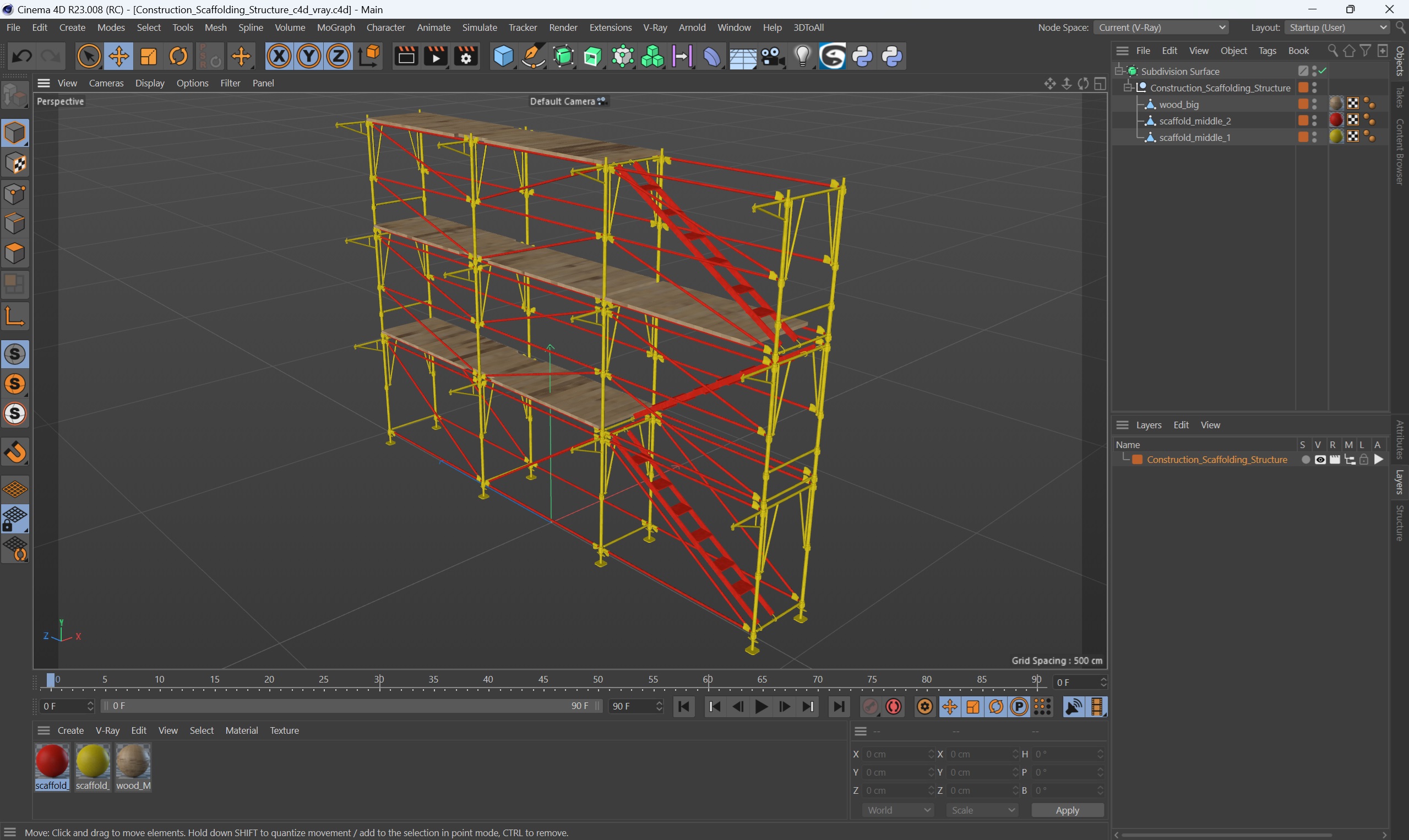The width and height of the screenshot is (1409, 840).
Task: Activate the Move tool in toolbar
Action: point(119,57)
